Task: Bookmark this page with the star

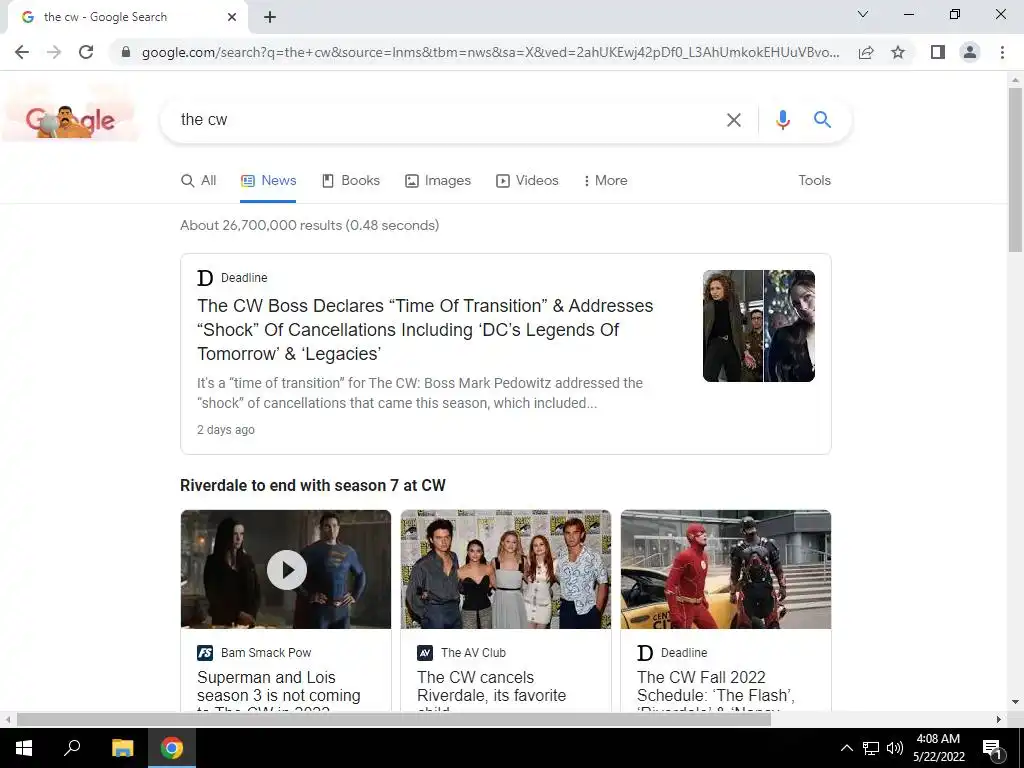Action: (x=898, y=52)
